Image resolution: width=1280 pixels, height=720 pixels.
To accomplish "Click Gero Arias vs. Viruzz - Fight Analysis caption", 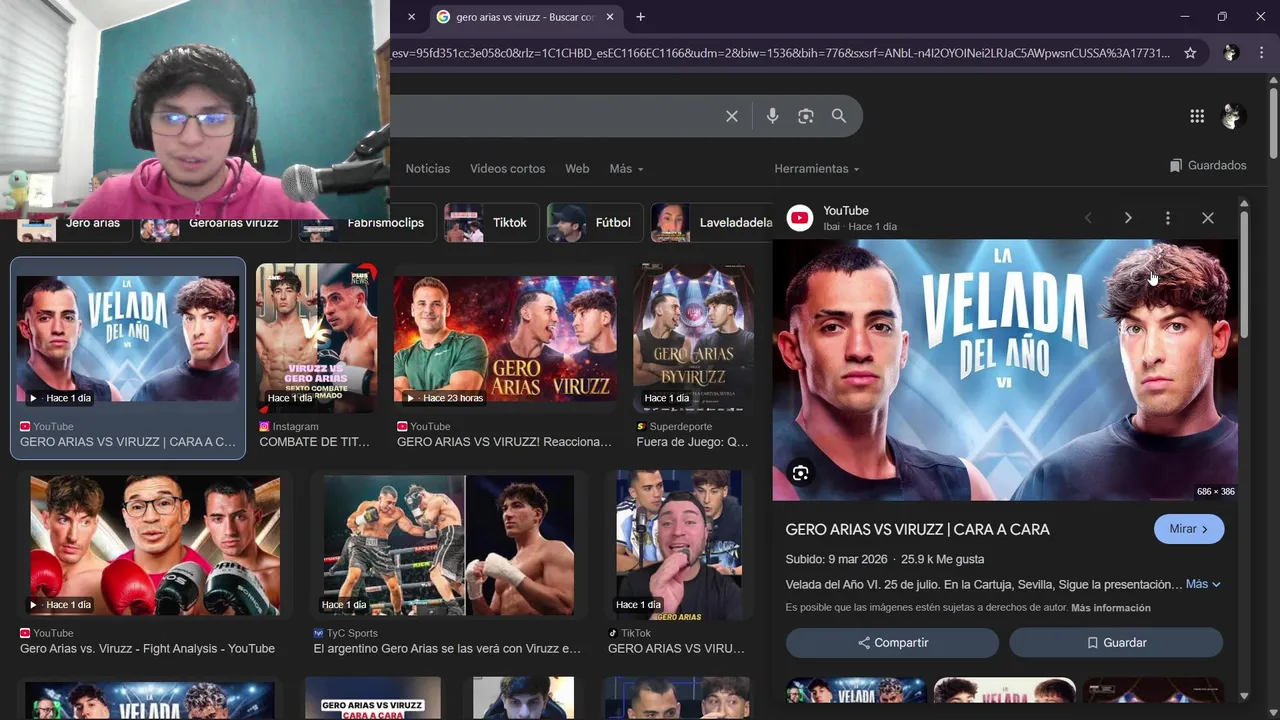I will click(147, 649).
